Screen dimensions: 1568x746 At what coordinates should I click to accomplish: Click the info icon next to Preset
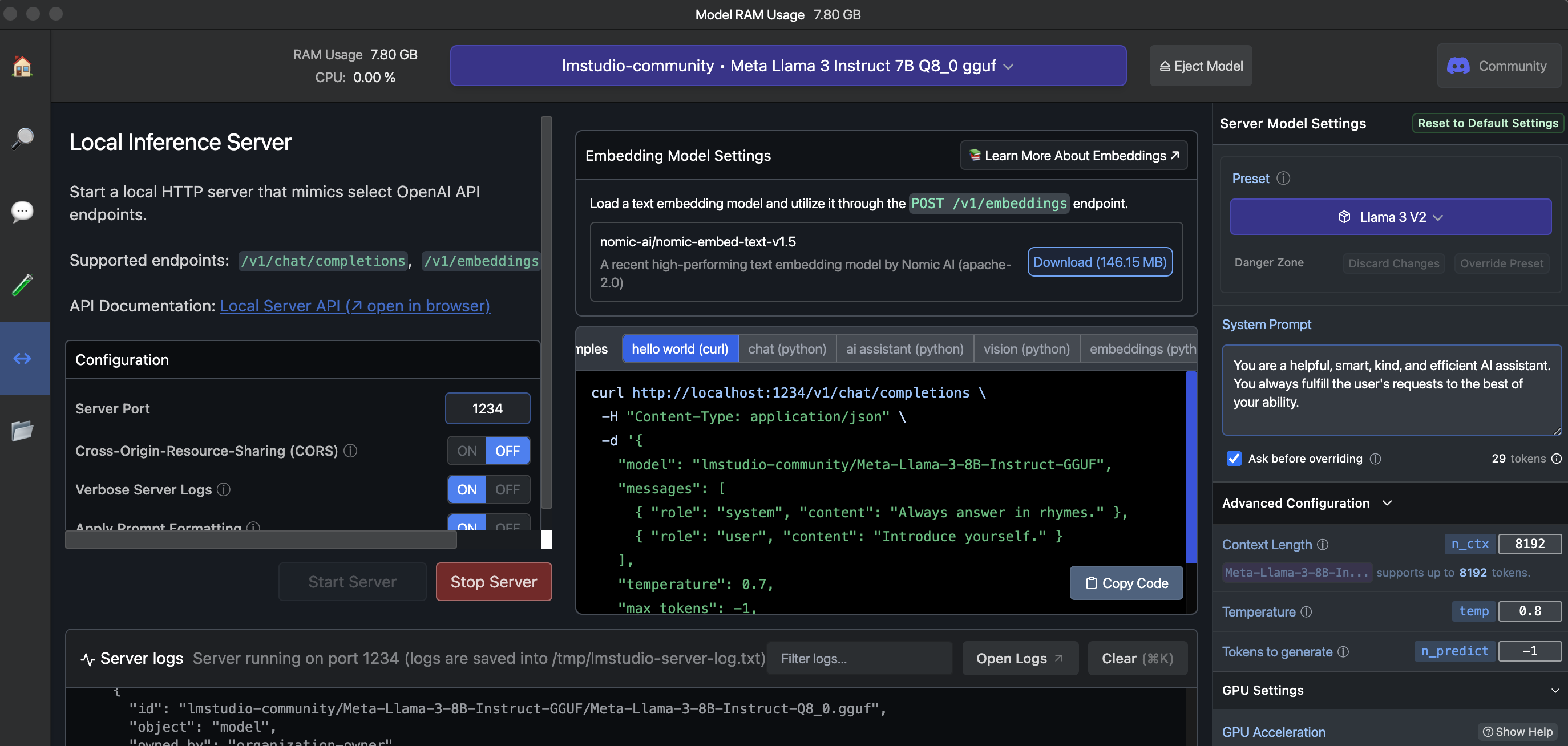click(x=1283, y=179)
